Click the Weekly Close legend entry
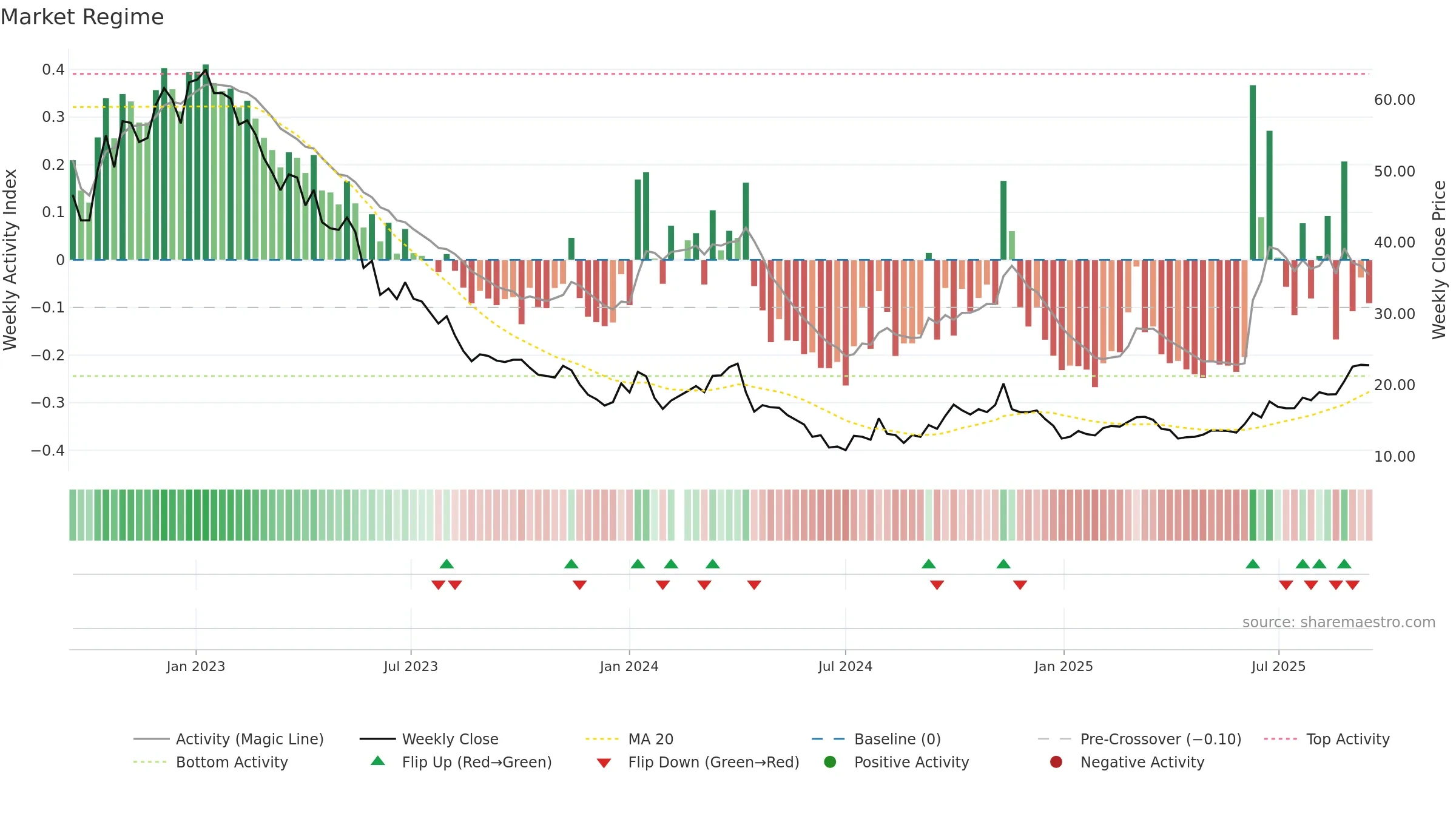This screenshot has width=1456, height=819. [x=429, y=739]
